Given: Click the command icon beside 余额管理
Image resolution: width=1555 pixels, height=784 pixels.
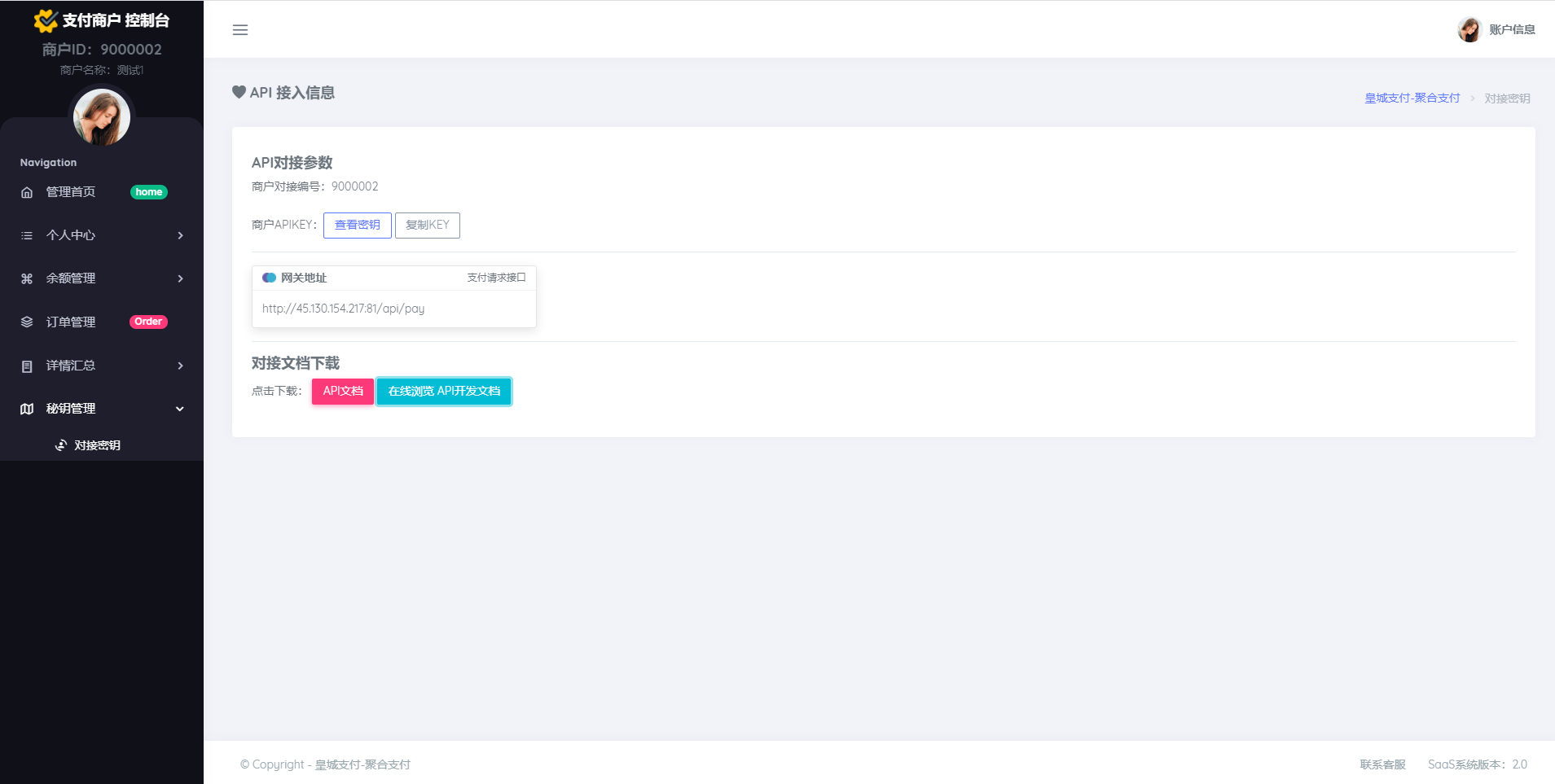Looking at the screenshot, I should [27, 279].
